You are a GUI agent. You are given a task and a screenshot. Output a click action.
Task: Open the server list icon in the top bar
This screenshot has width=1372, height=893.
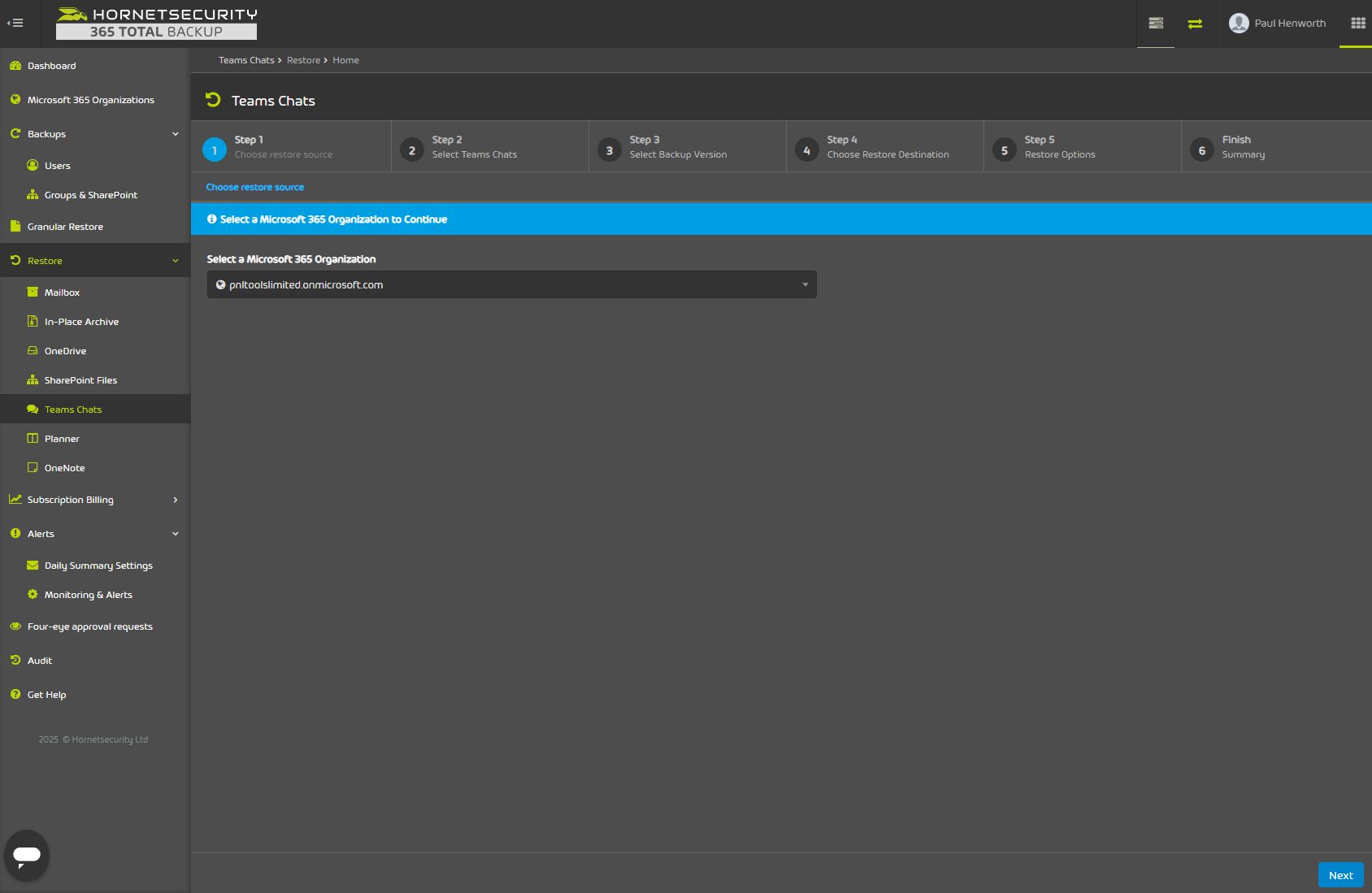1156,23
